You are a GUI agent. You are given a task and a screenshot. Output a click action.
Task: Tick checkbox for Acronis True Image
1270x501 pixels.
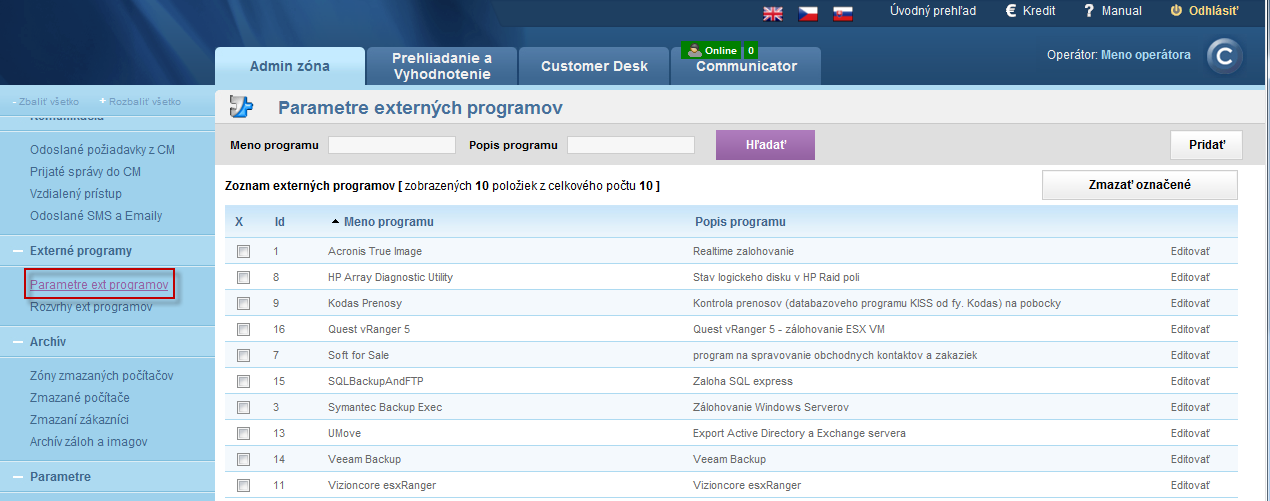point(243,251)
